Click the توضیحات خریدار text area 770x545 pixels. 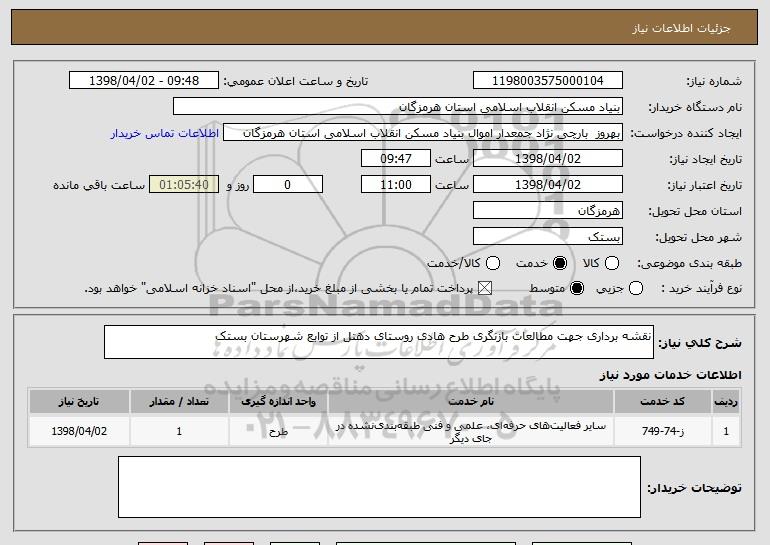tap(379, 487)
